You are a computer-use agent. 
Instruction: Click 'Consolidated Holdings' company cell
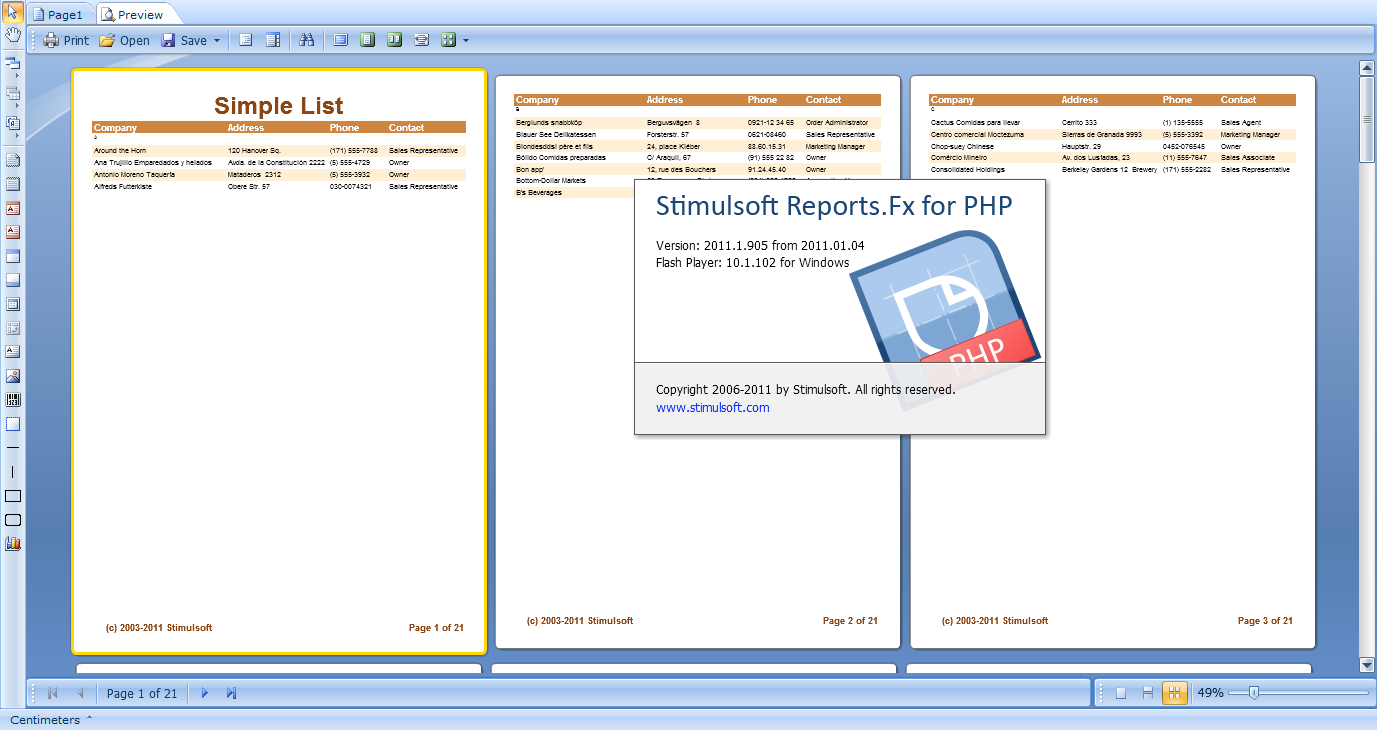click(x=969, y=170)
